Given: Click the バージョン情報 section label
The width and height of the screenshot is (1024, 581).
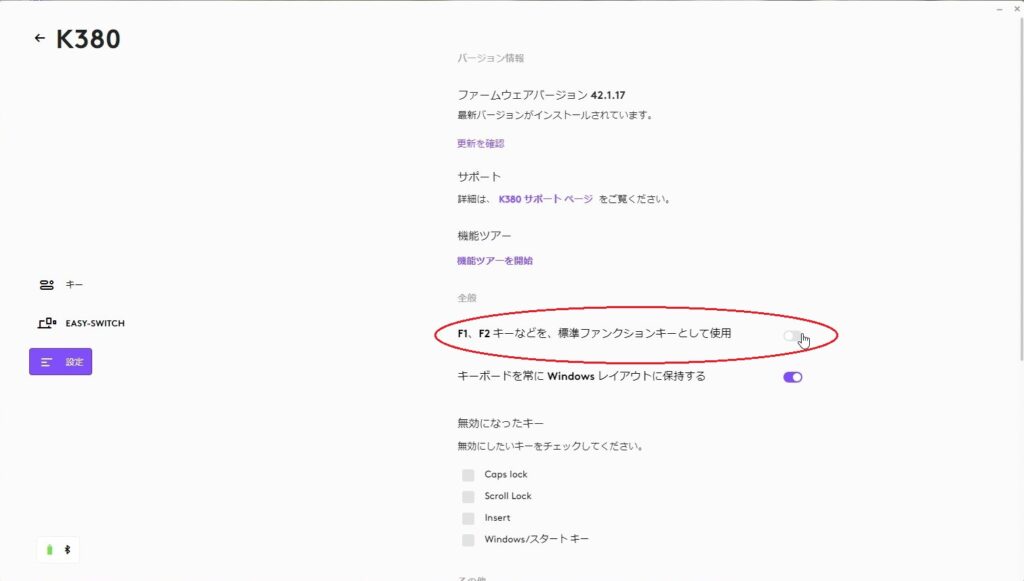Looking at the screenshot, I should point(490,58).
